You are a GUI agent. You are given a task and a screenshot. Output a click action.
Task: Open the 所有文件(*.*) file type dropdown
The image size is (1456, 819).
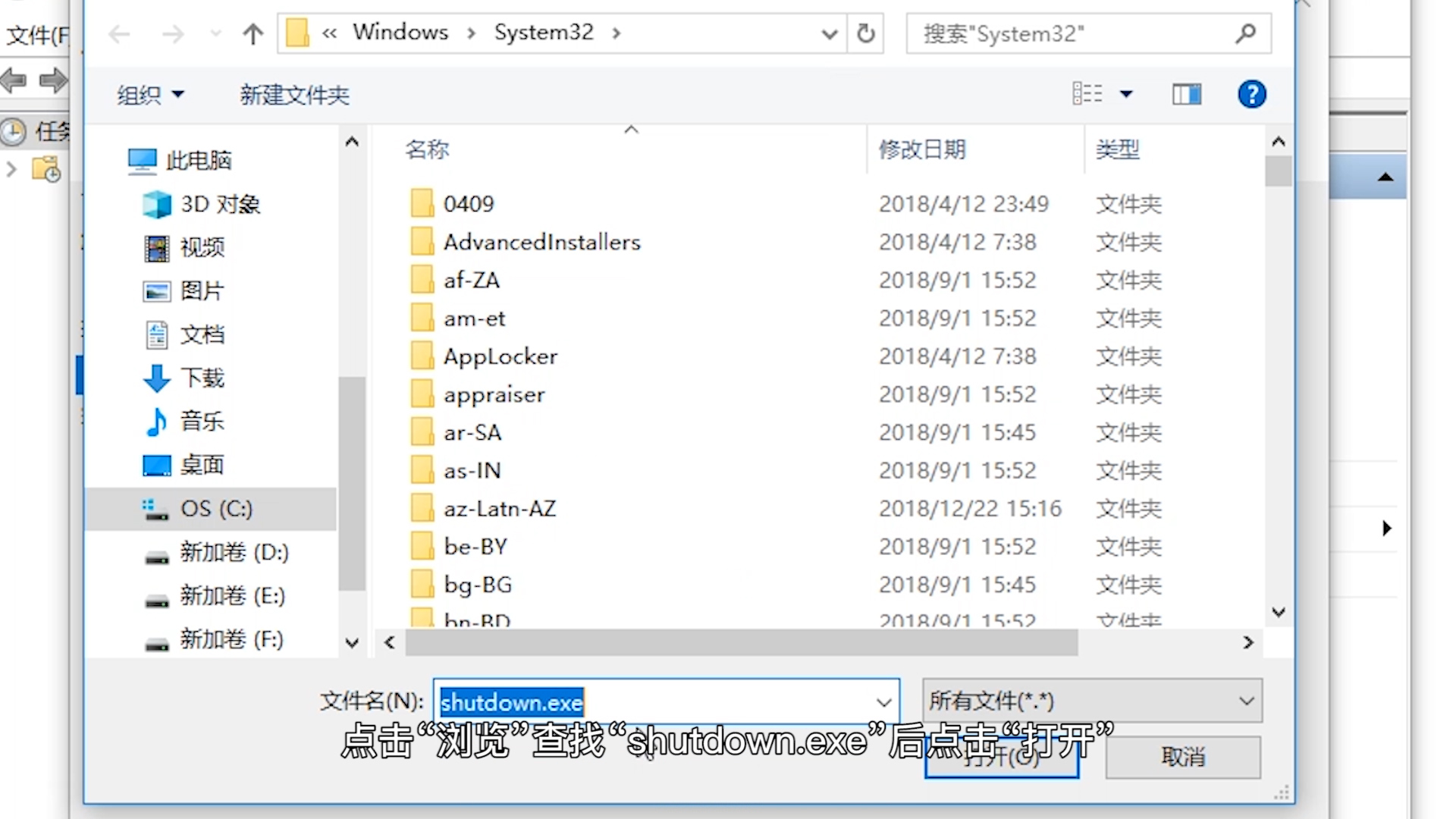point(1092,701)
